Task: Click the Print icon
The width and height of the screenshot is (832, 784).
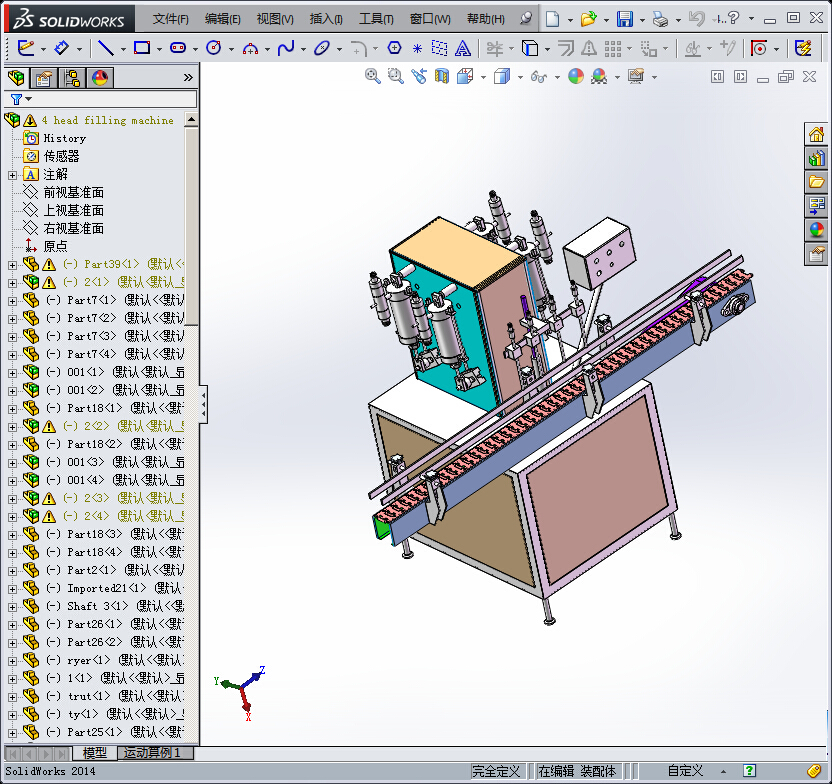Action: click(661, 19)
